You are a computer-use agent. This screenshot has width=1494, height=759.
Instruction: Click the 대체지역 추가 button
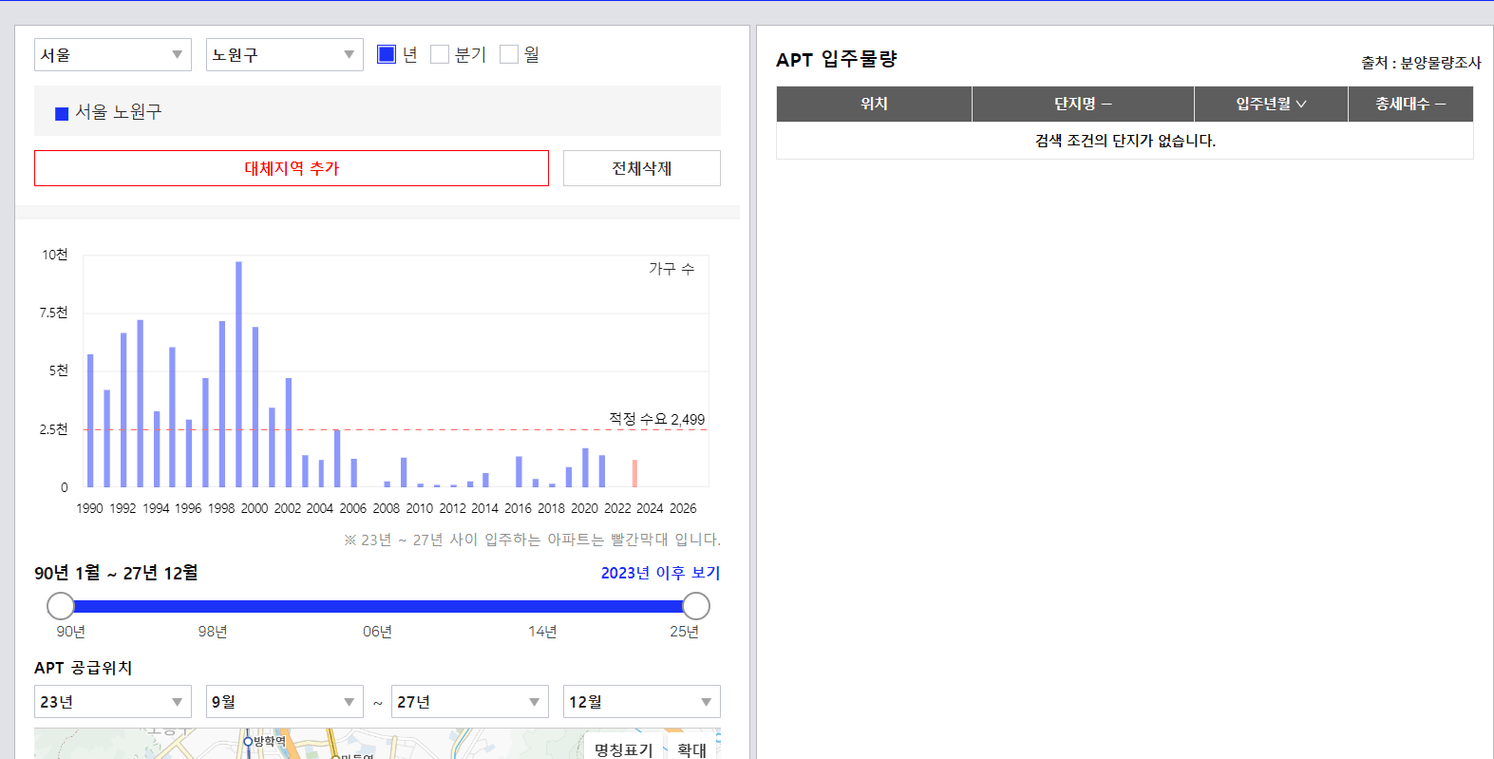291,168
